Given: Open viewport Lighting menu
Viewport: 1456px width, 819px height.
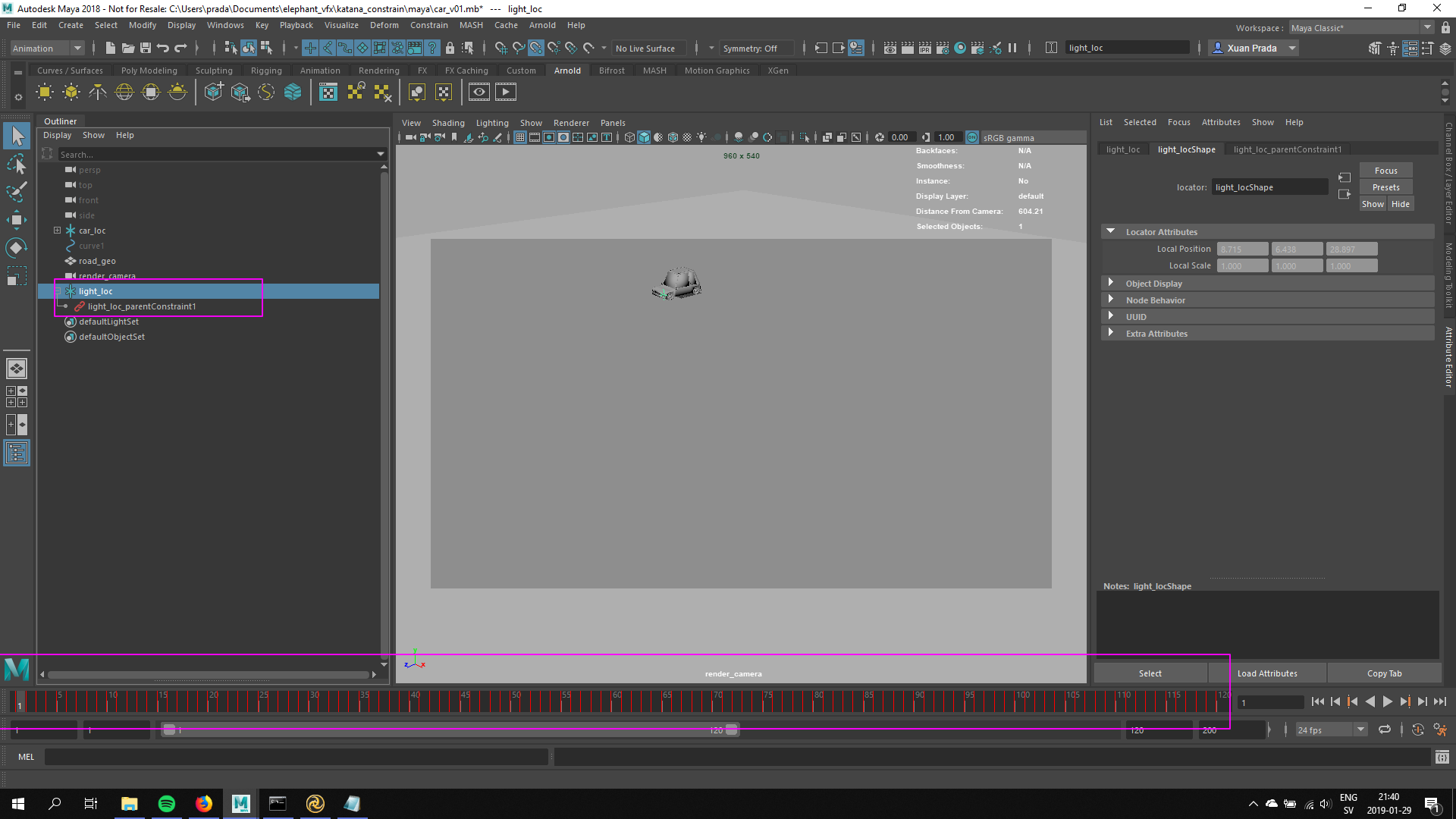Looking at the screenshot, I should tap(492, 123).
